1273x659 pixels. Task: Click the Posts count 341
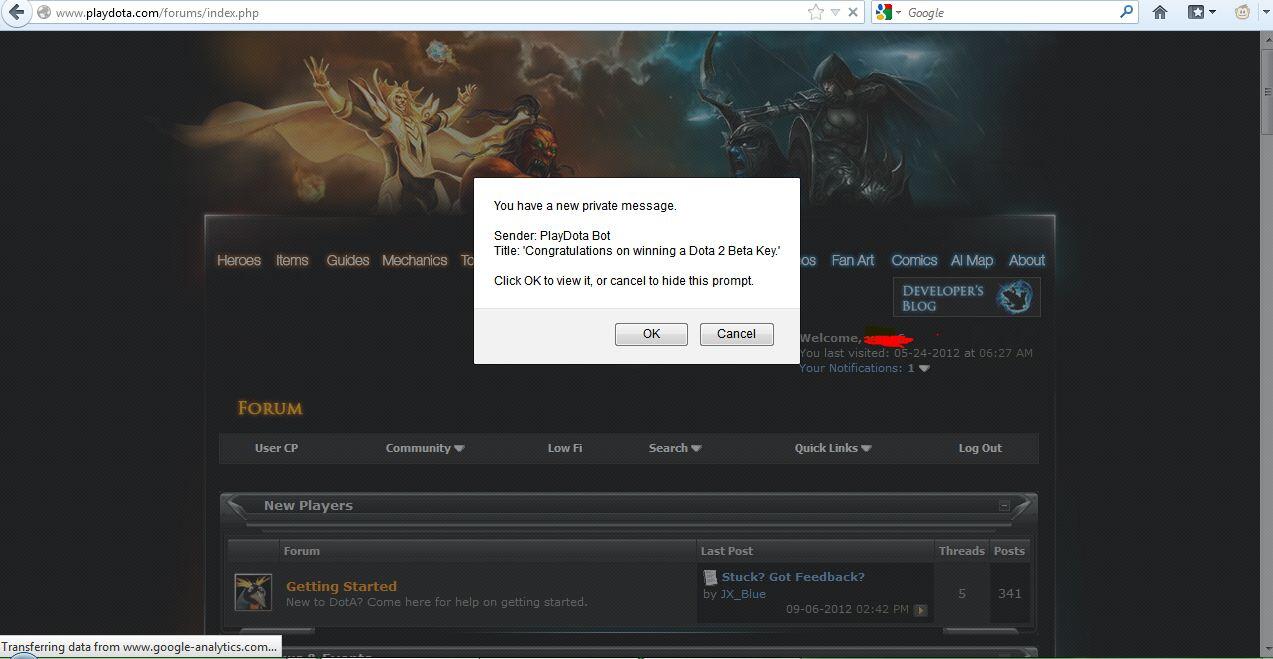1010,594
